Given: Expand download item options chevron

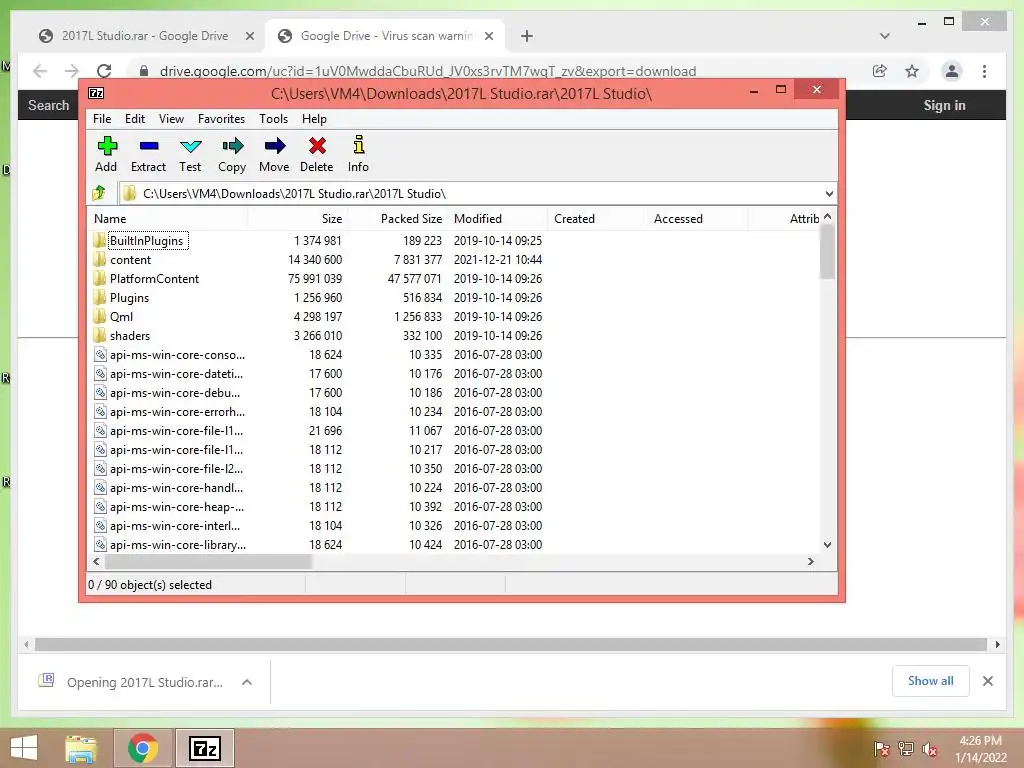Looking at the screenshot, I should [247, 682].
